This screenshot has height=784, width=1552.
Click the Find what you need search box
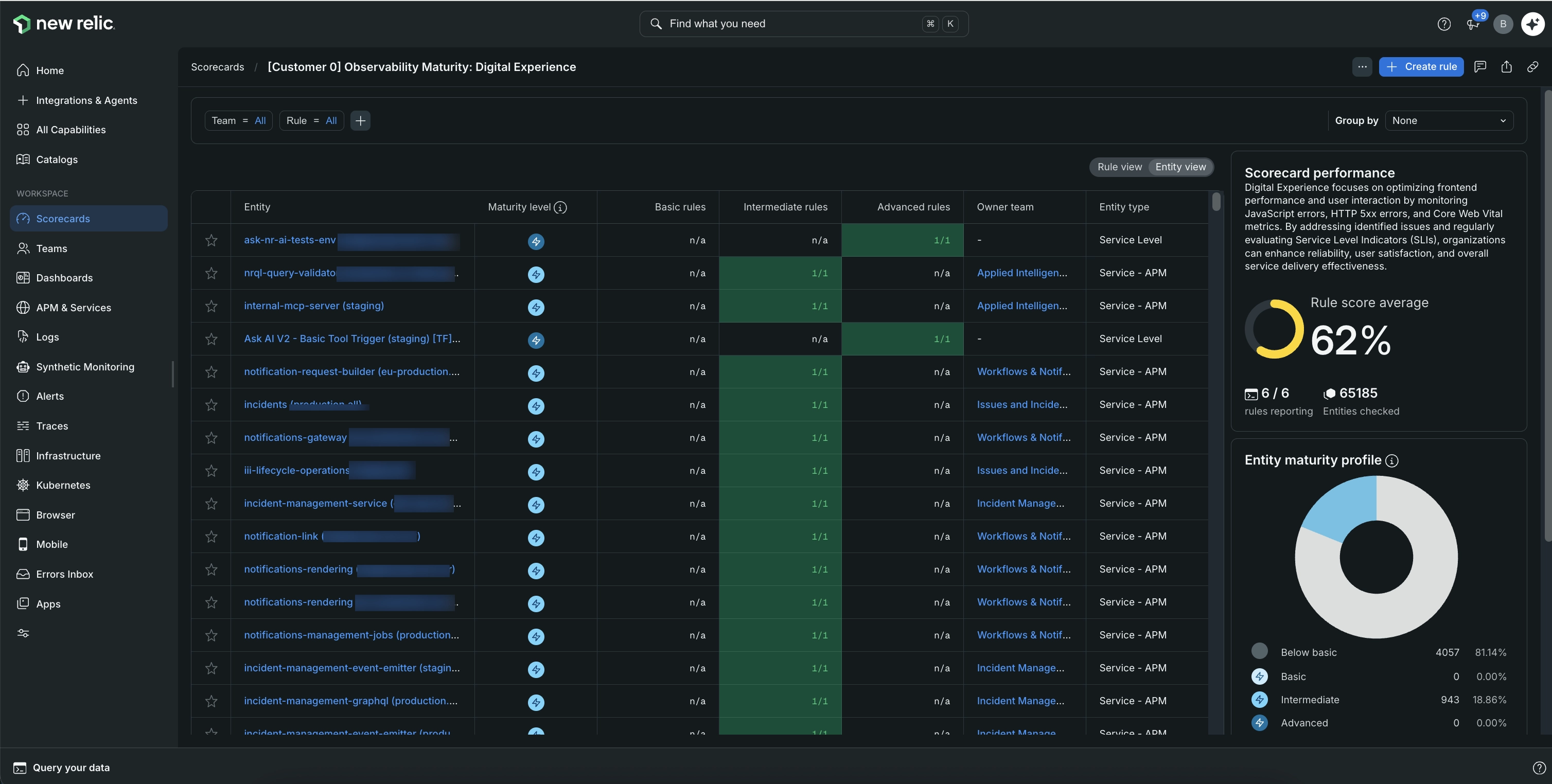click(804, 24)
